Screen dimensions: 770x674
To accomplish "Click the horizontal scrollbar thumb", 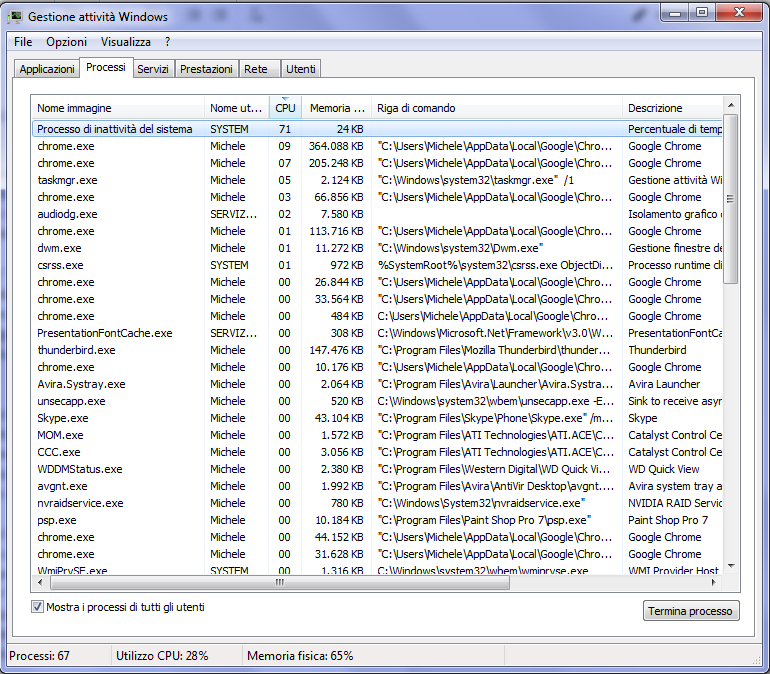I will pyautogui.click(x=280, y=583).
